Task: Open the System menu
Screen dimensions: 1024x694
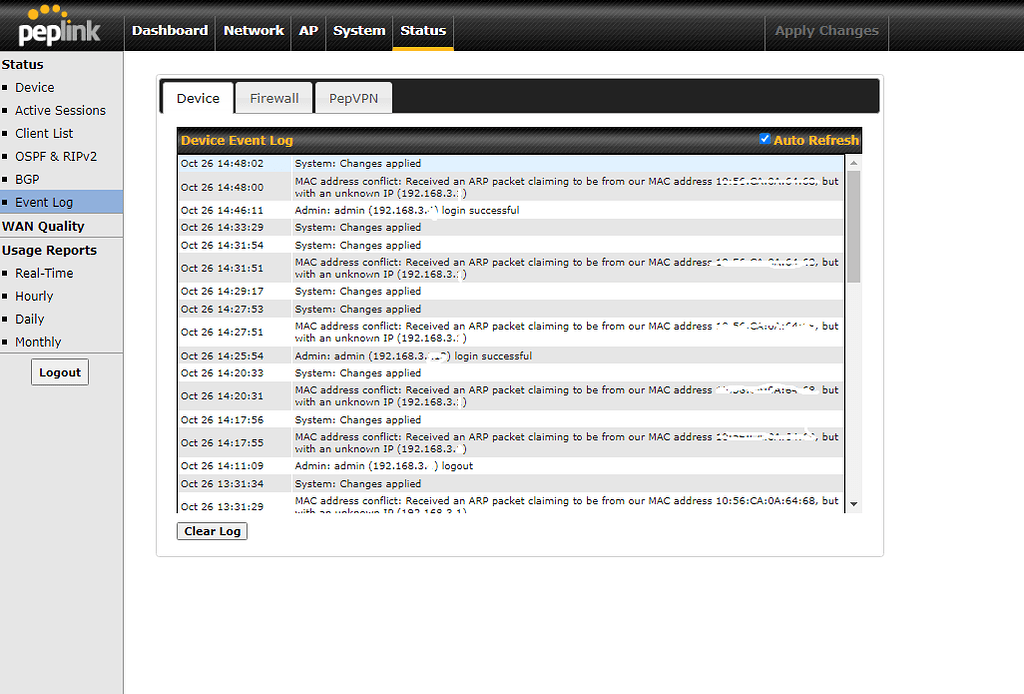Action: pos(359,31)
